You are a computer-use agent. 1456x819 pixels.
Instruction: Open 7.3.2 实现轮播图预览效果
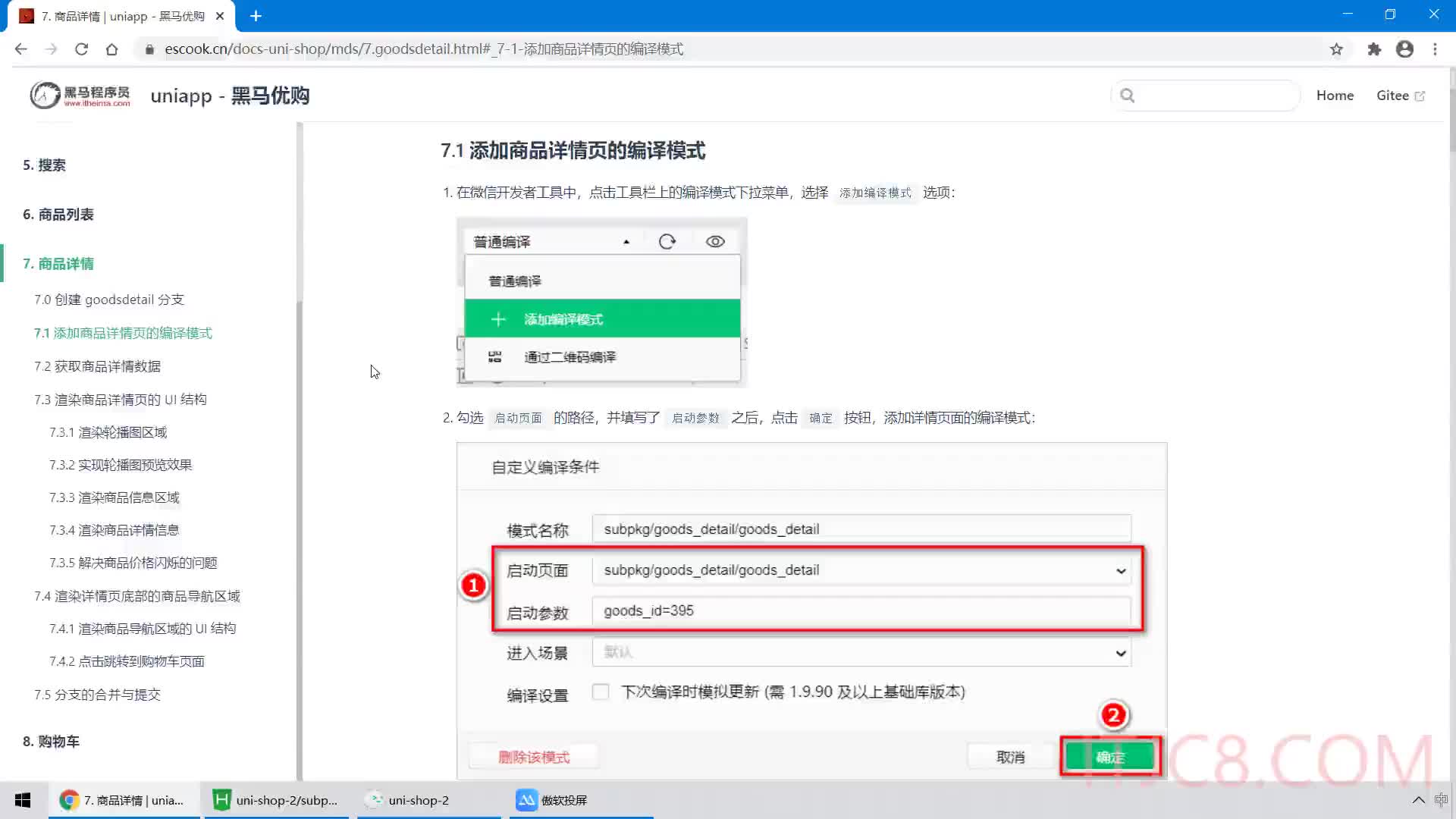pos(121,465)
